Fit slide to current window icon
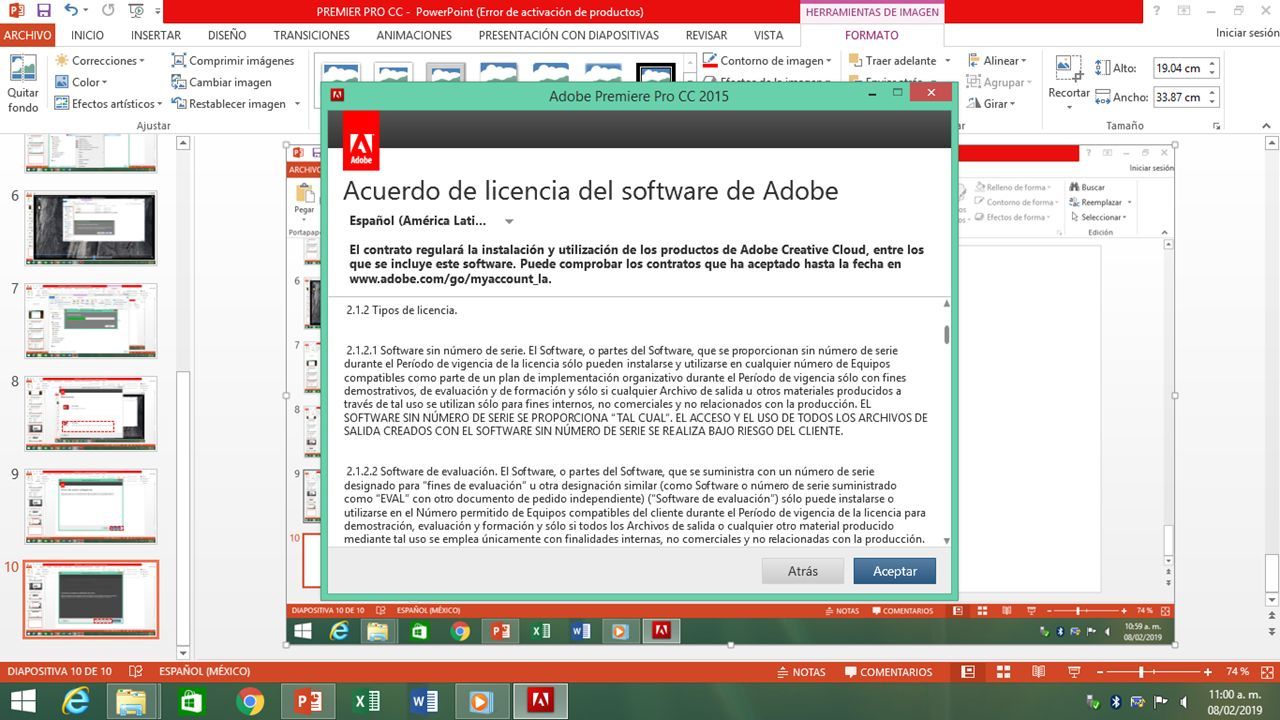 [1266, 672]
